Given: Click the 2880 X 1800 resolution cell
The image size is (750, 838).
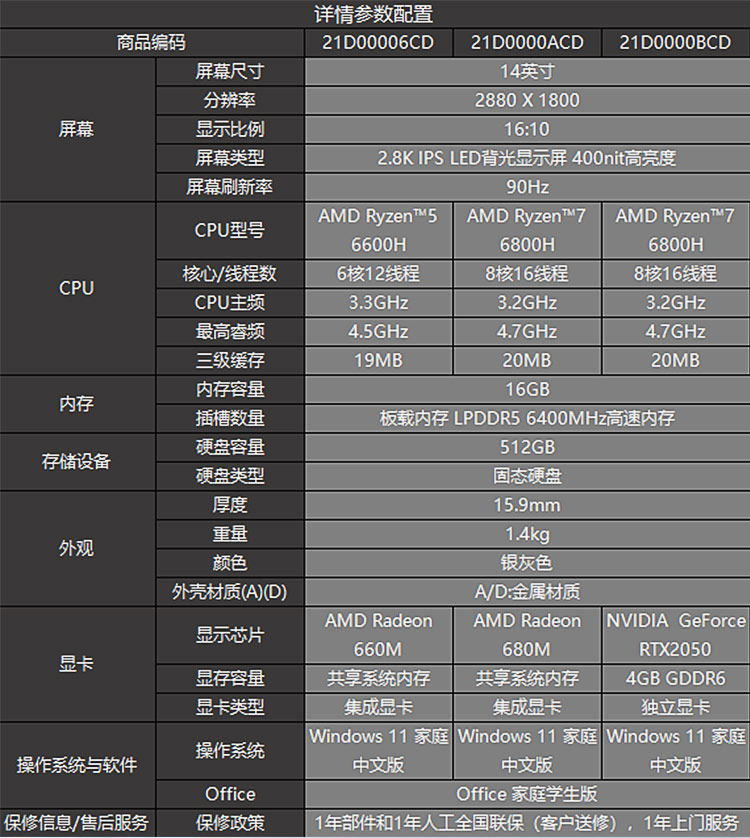Looking at the screenshot, I should click(x=527, y=100).
